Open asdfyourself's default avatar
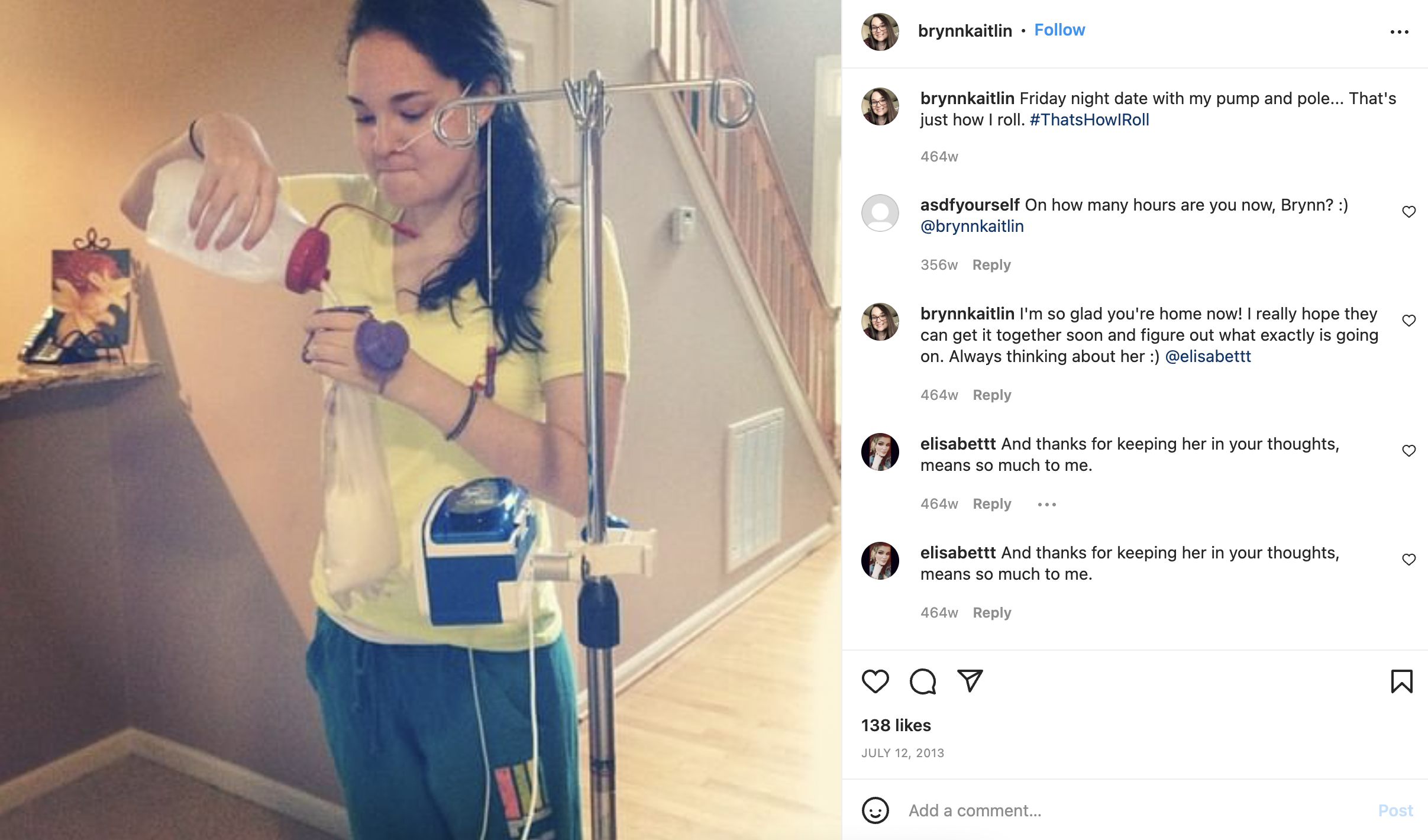 coord(880,213)
